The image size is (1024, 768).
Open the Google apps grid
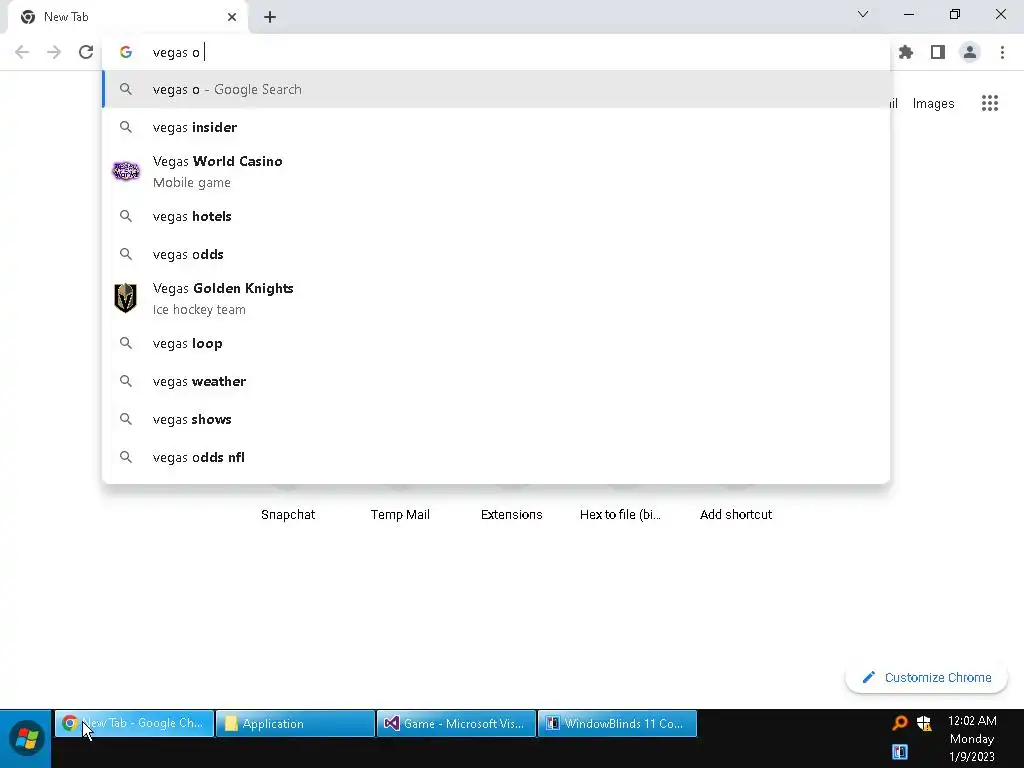990,103
